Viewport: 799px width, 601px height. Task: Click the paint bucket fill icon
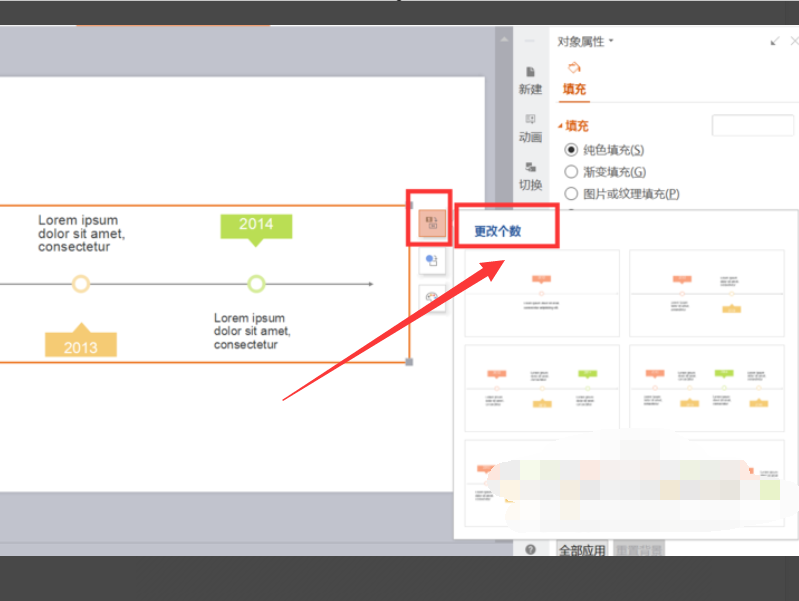coord(574,68)
